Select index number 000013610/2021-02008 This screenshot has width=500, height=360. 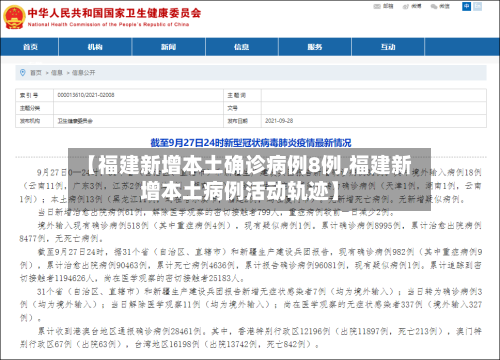click(x=86, y=95)
